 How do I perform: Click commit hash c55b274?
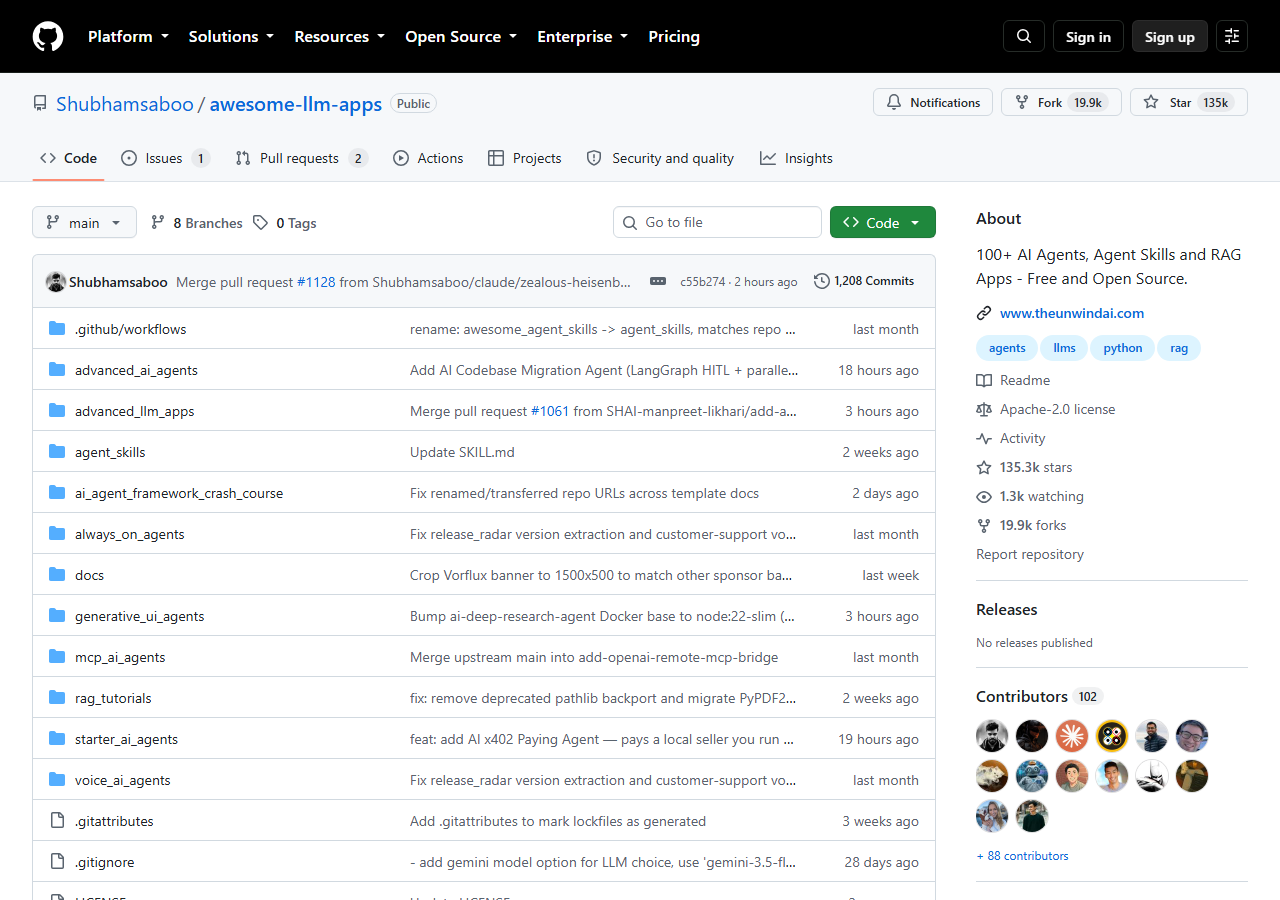click(x=703, y=282)
